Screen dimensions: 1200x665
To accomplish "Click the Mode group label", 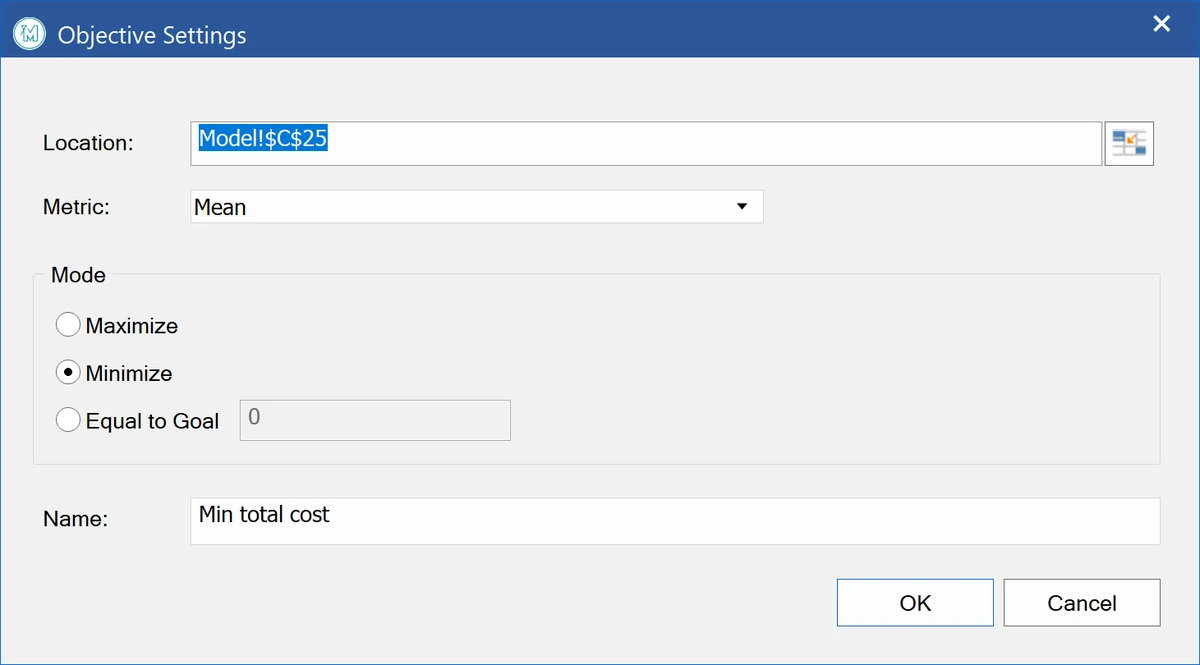I will tap(78, 275).
